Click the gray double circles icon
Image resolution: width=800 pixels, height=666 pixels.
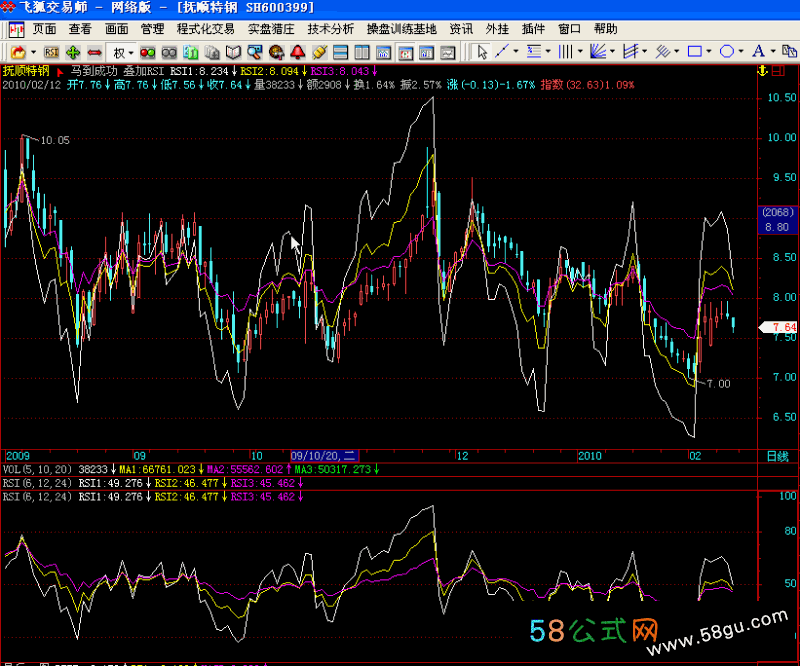coord(169,52)
